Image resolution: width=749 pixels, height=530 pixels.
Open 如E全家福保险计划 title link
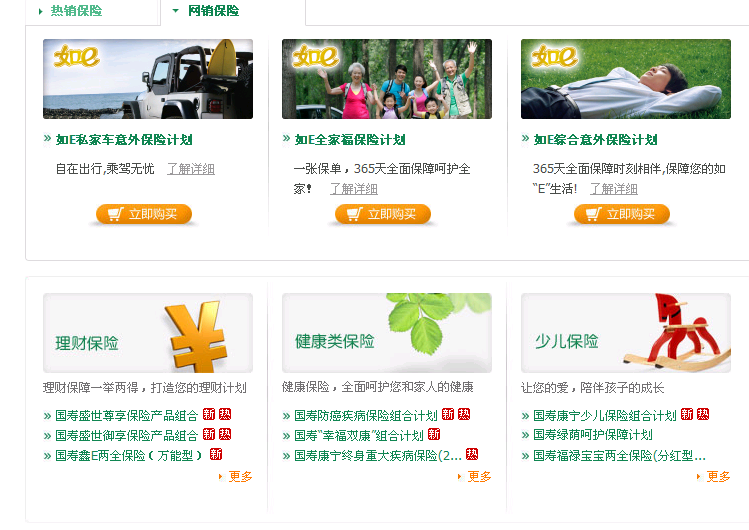pyautogui.click(x=350, y=140)
